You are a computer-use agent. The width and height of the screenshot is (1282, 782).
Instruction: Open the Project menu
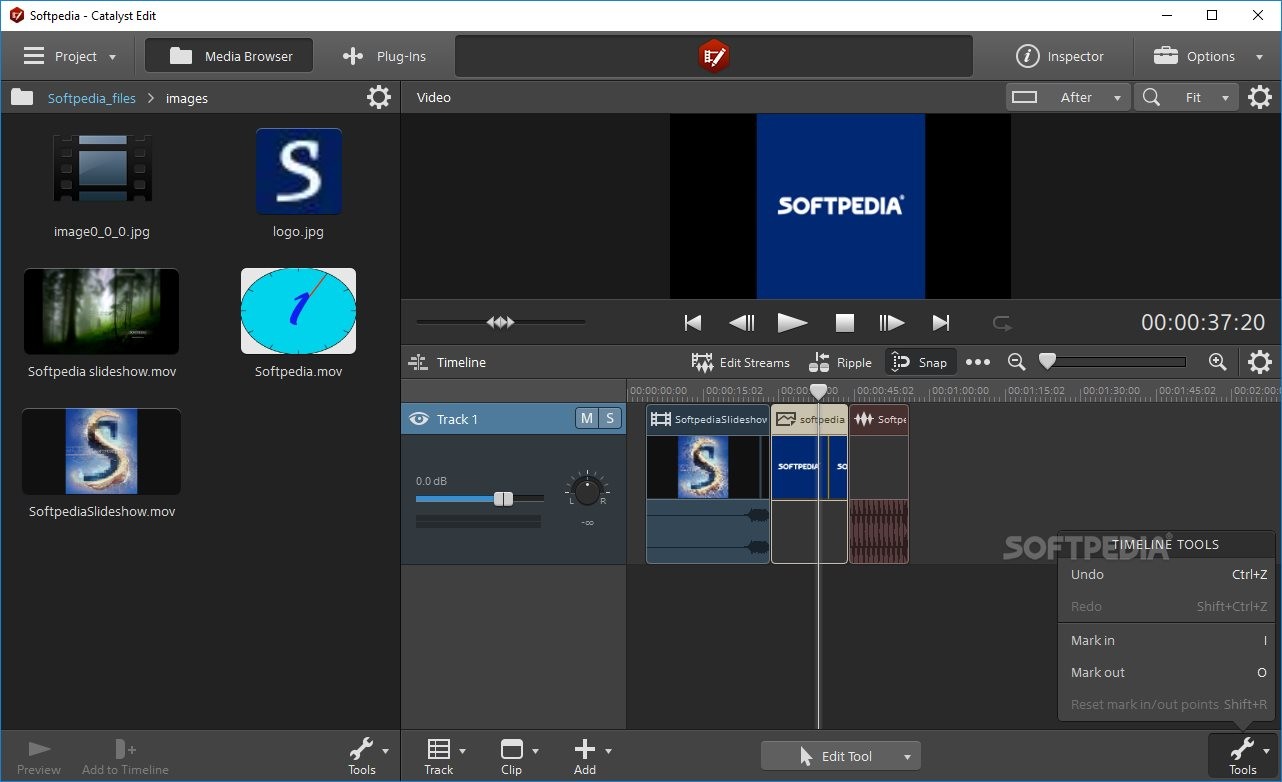[70, 56]
